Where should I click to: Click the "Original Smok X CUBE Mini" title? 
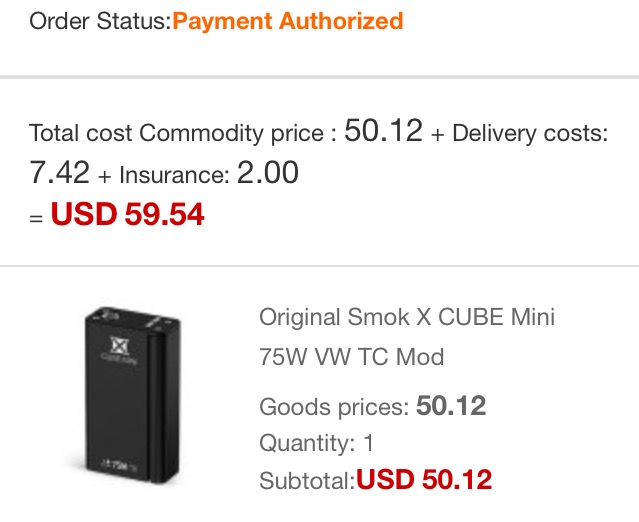(x=406, y=318)
